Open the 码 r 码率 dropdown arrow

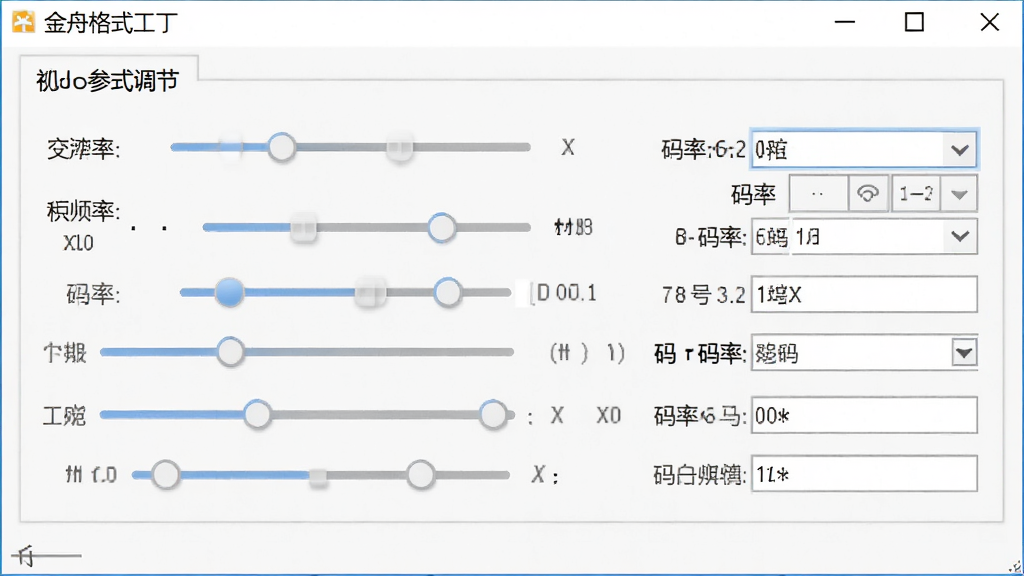(964, 353)
